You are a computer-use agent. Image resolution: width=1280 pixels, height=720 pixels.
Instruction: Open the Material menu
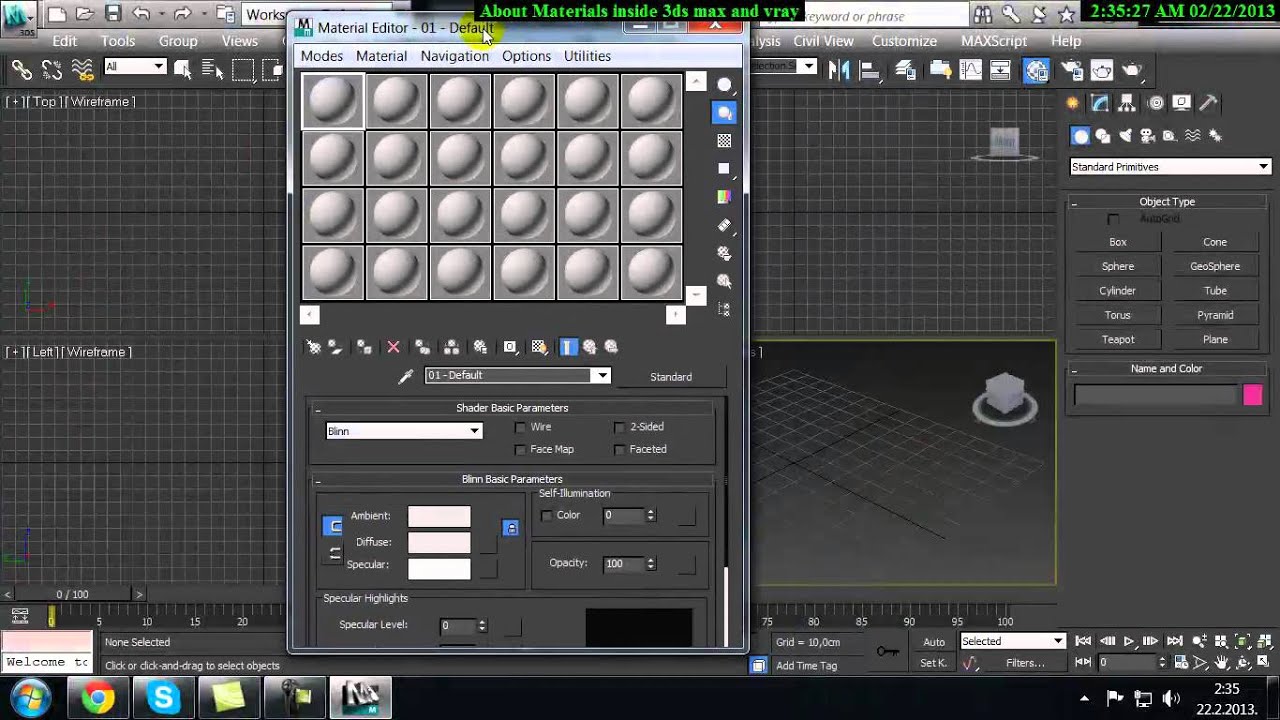pyautogui.click(x=381, y=56)
